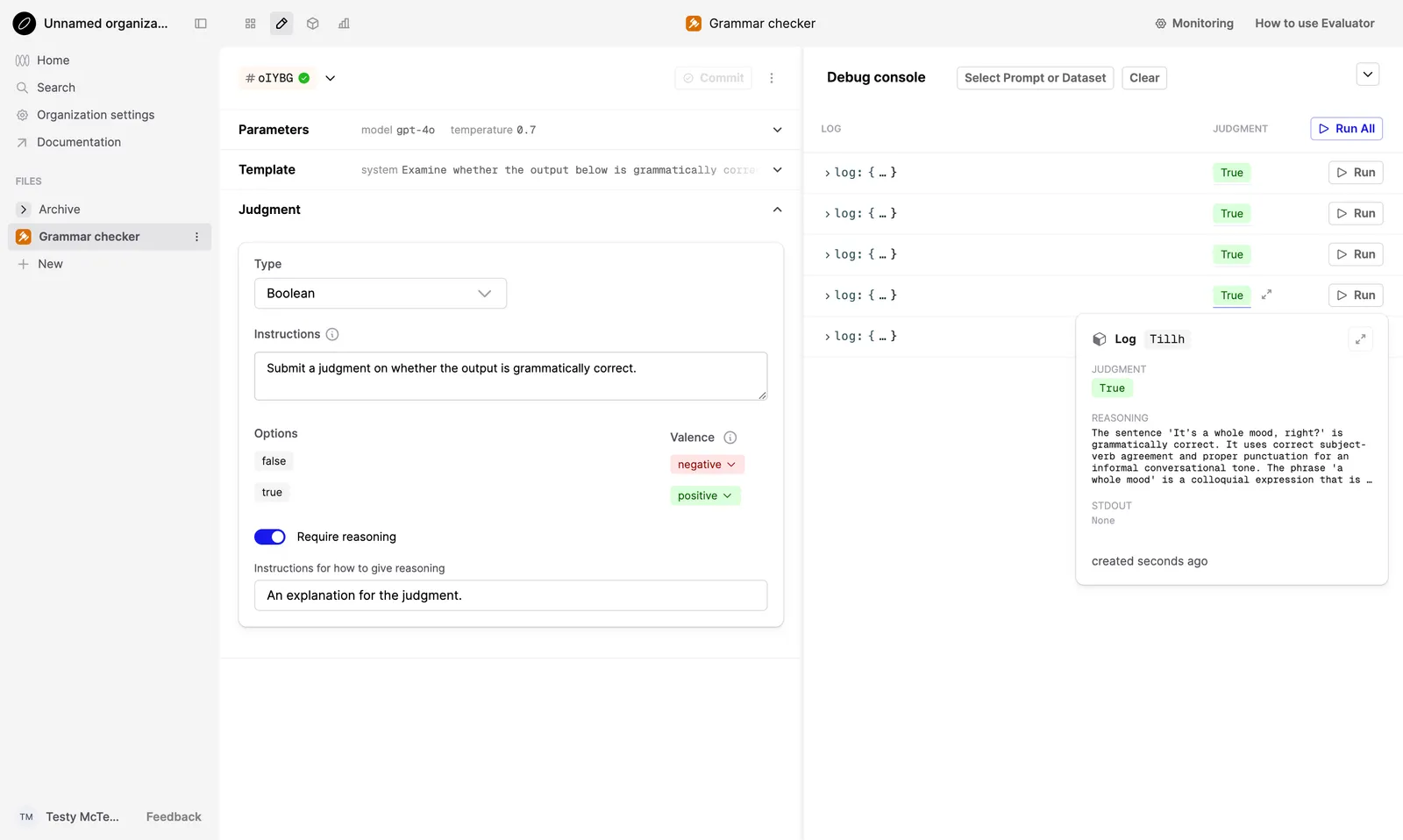Open Grammar checker file options menu
The width and height of the screenshot is (1403, 840).
(x=196, y=237)
